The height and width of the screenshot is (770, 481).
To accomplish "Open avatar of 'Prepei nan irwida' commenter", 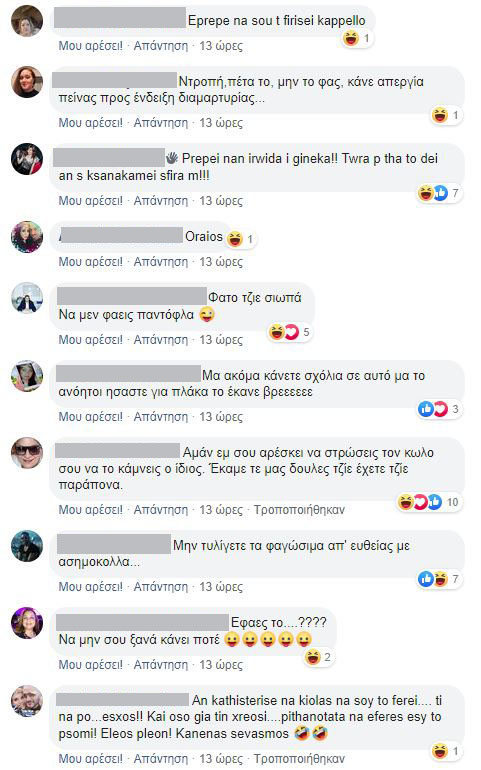I will [x=27, y=159].
